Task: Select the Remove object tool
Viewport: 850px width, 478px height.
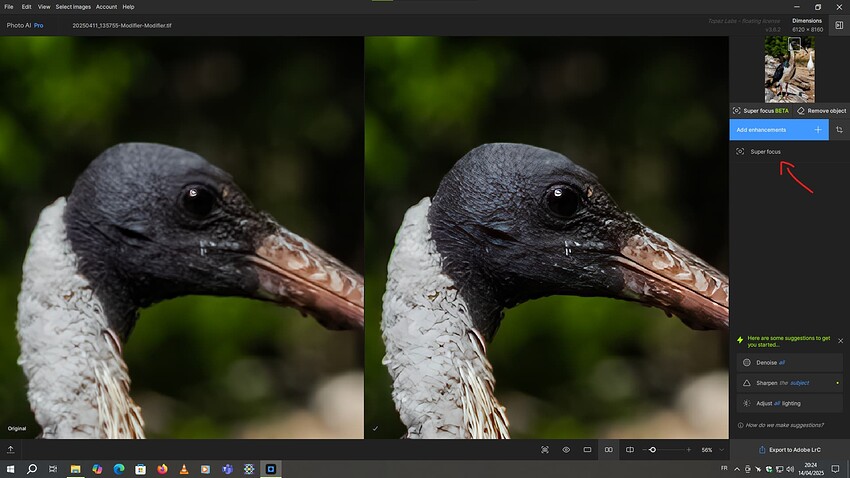Action: coord(821,111)
